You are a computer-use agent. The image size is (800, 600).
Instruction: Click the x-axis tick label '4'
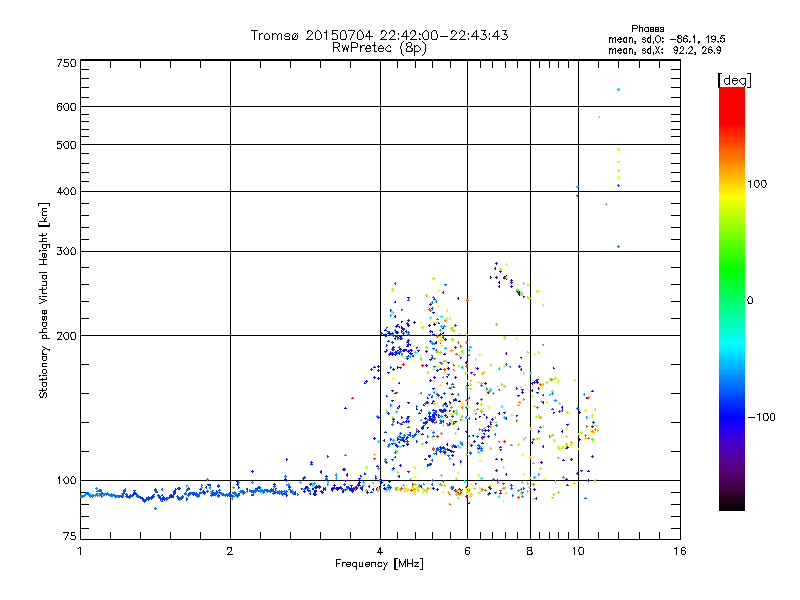[380, 551]
